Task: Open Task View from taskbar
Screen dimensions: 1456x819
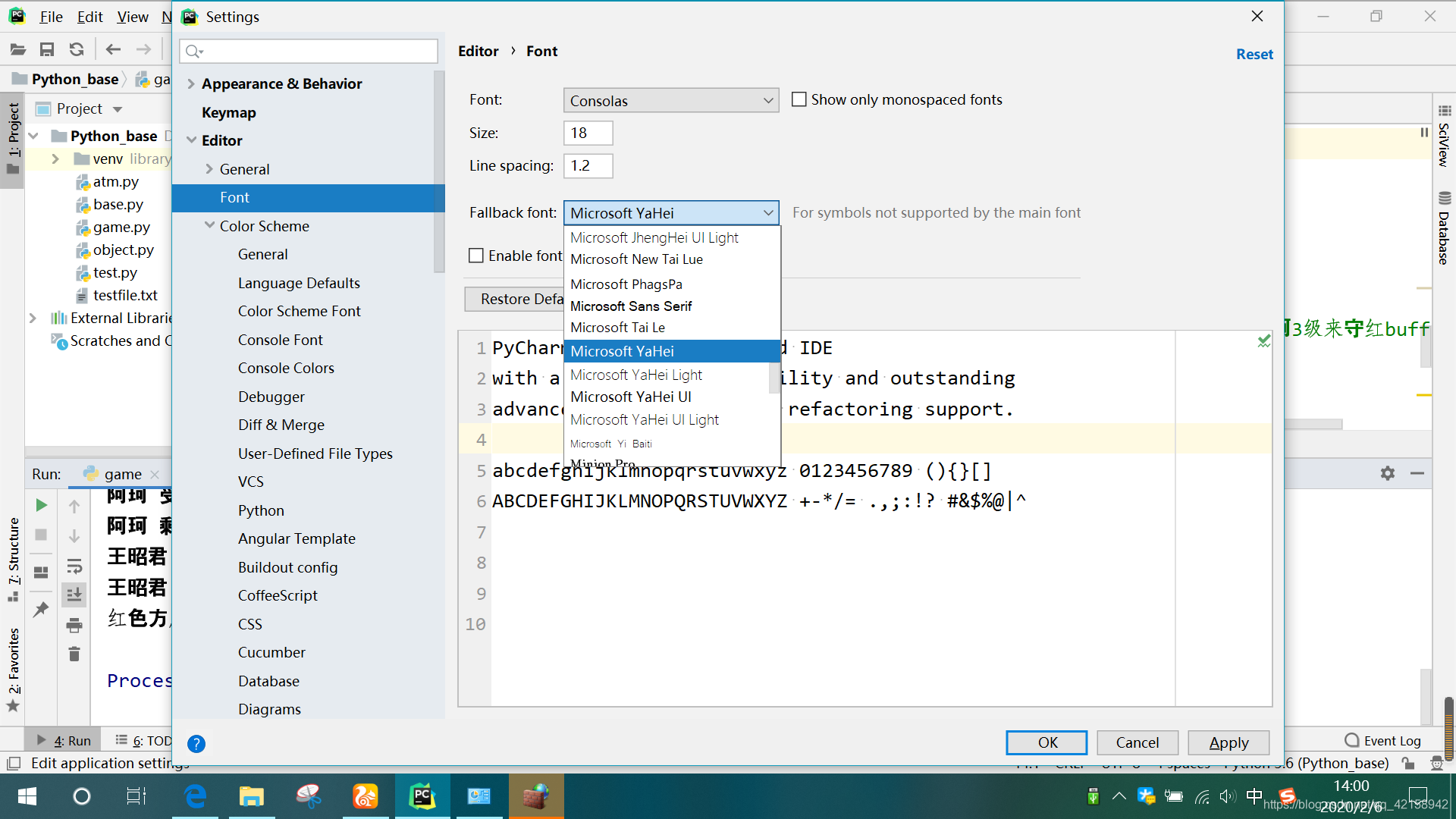Action: (136, 796)
